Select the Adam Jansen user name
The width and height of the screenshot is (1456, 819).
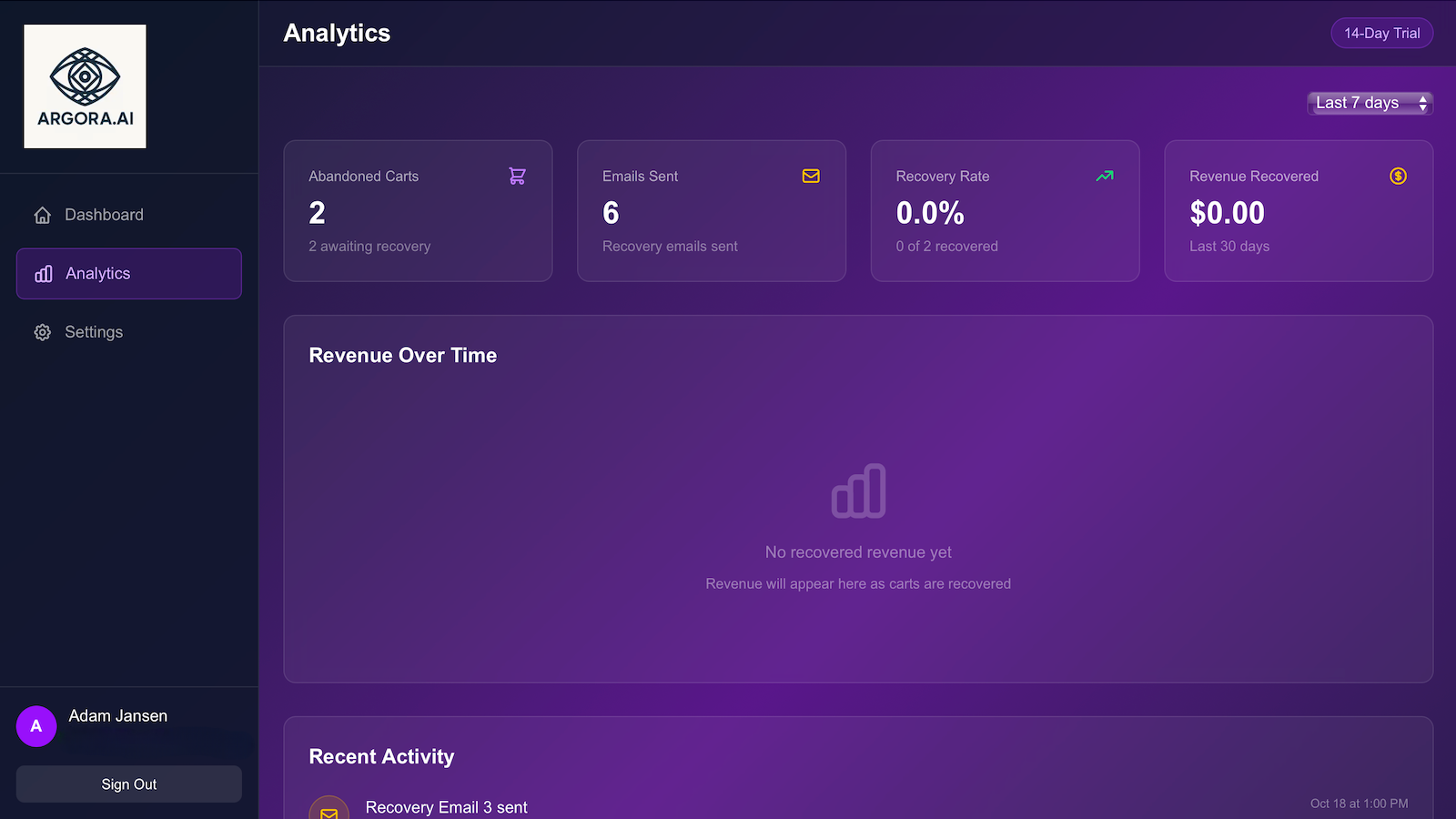click(118, 716)
